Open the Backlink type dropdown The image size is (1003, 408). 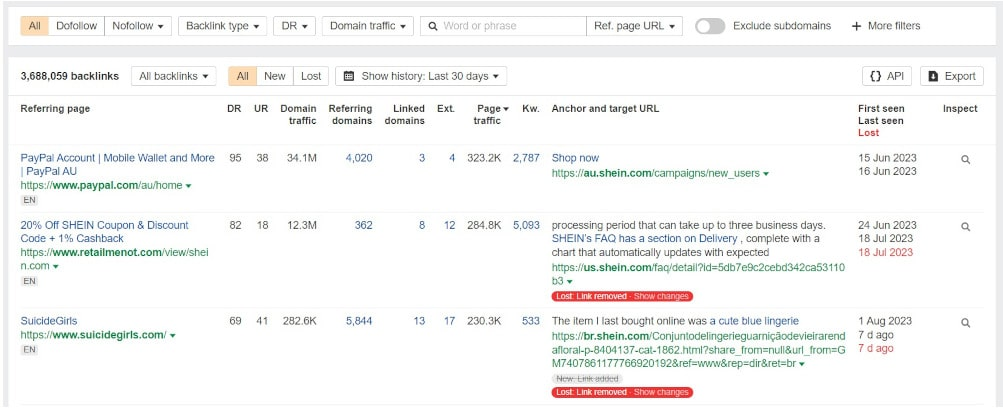(x=223, y=26)
